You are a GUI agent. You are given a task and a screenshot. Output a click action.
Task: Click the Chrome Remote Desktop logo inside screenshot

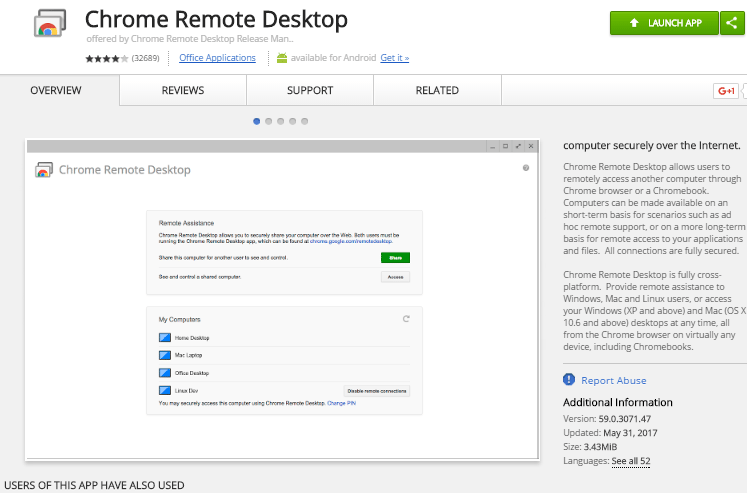(x=44, y=170)
